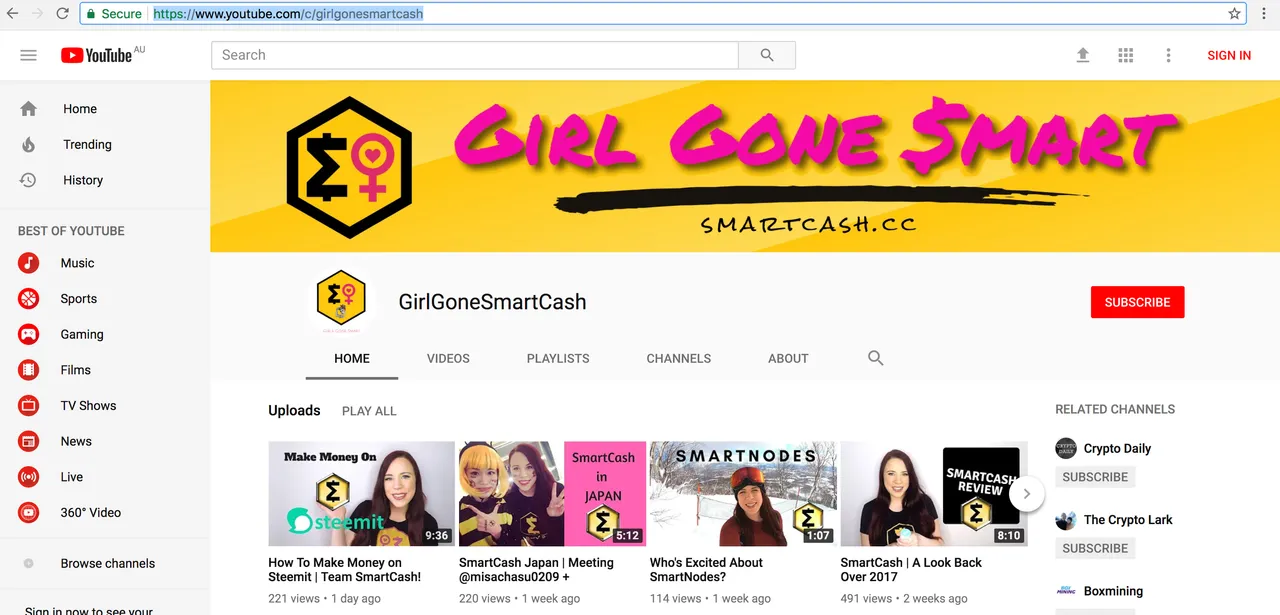Click '221 views • 1 day ago' text
Image resolution: width=1280 pixels, height=615 pixels.
click(324, 598)
